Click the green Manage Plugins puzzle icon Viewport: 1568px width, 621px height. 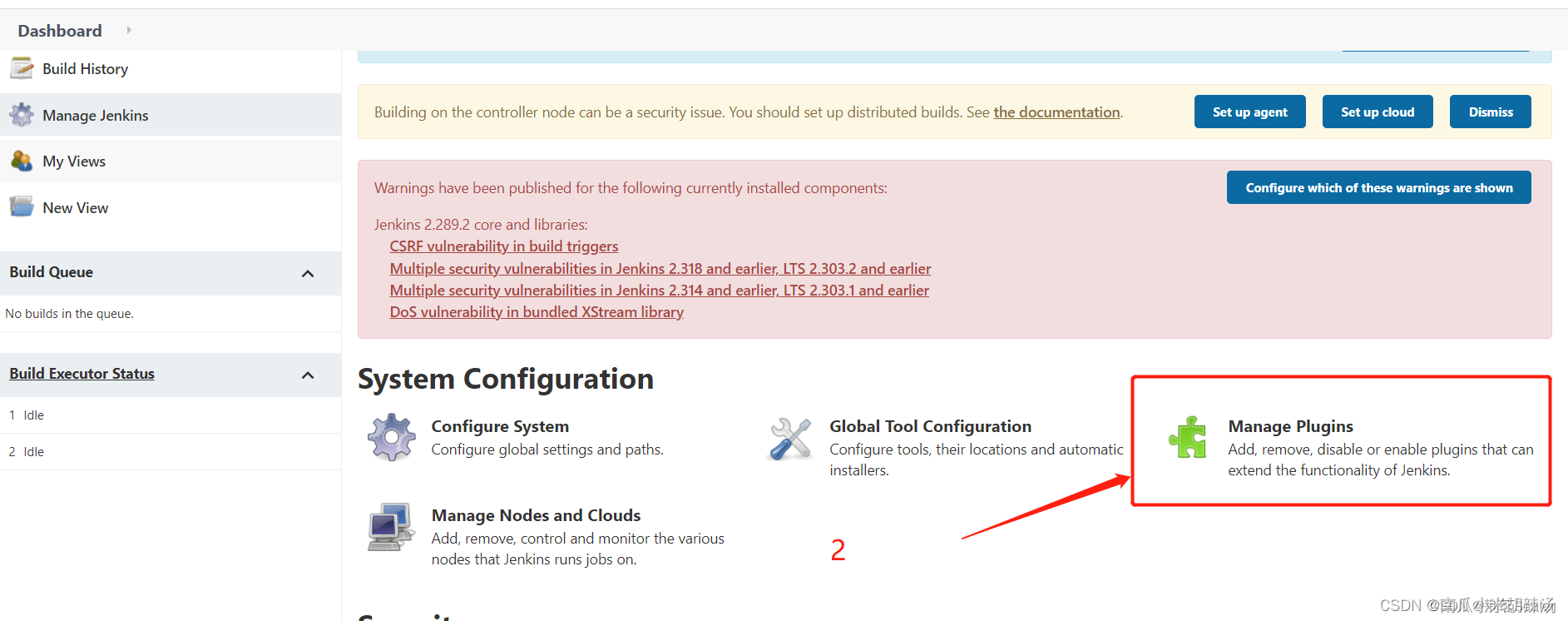(1188, 437)
